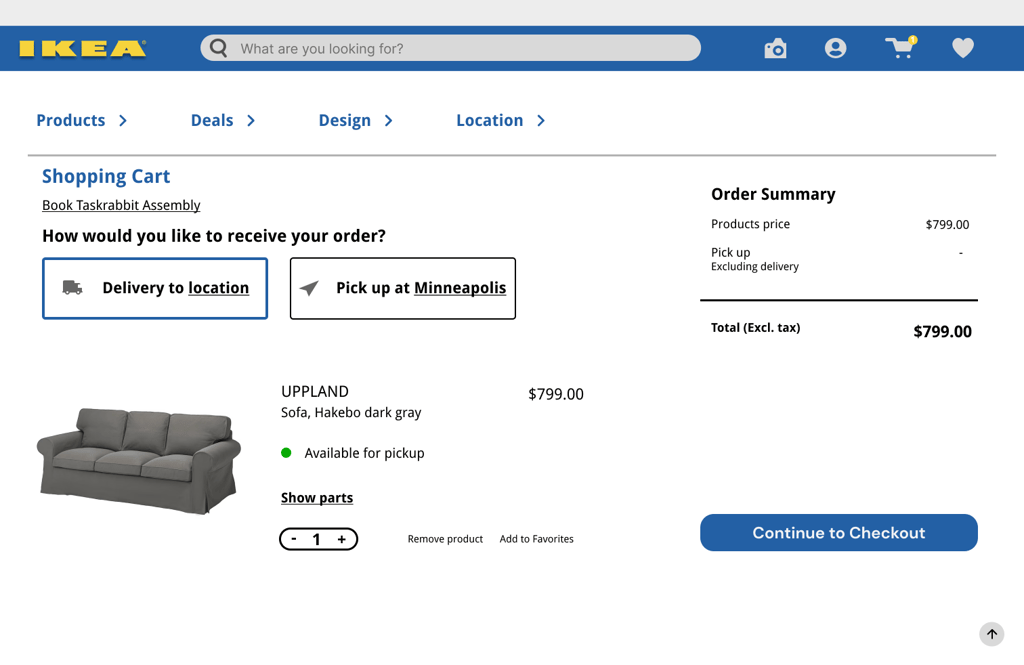1024x665 pixels.
Task: Click the Shopping Cart heading
Action: [x=106, y=176]
